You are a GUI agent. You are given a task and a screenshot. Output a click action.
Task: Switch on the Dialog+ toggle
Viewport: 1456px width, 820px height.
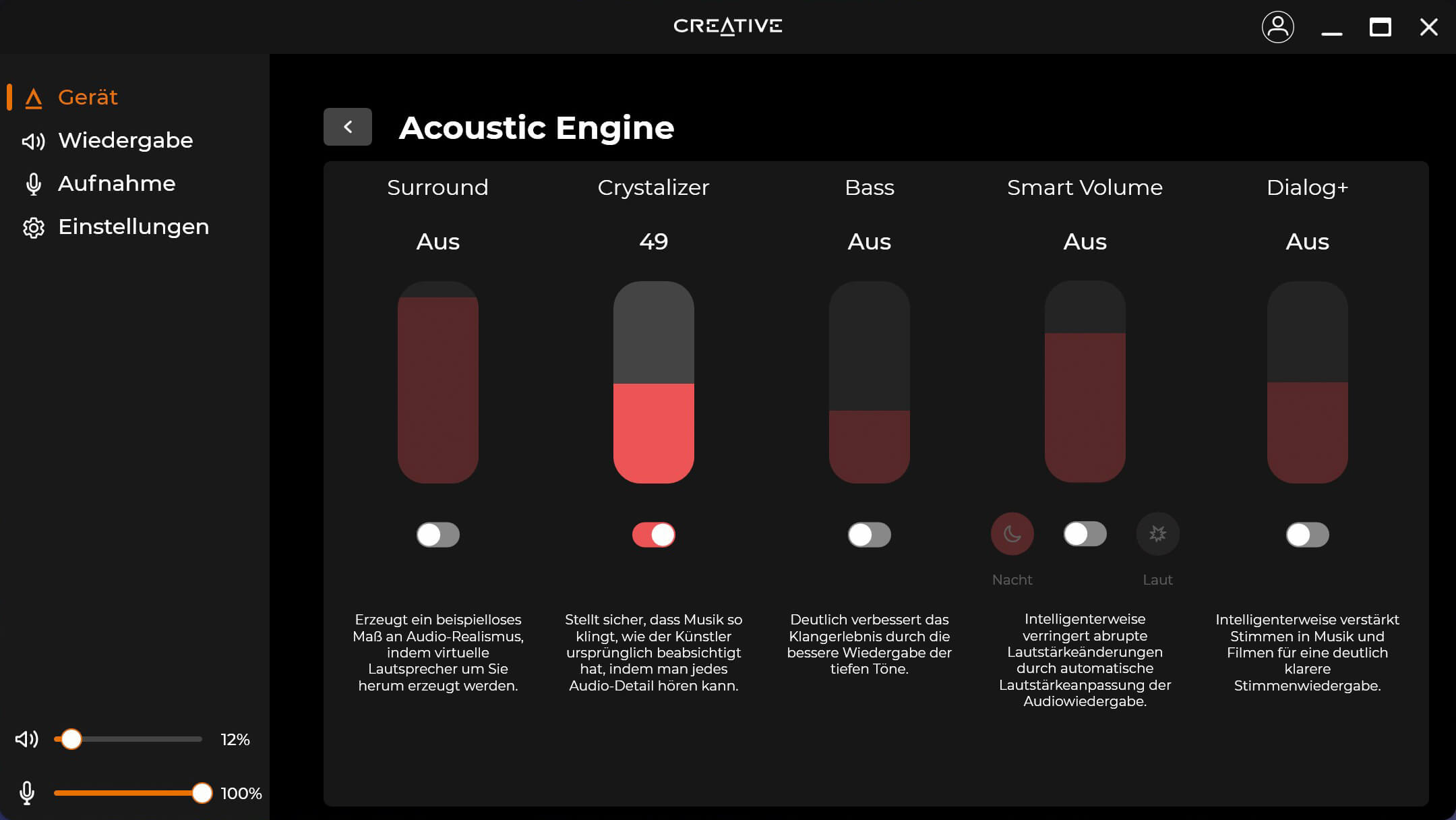coord(1308,535)
